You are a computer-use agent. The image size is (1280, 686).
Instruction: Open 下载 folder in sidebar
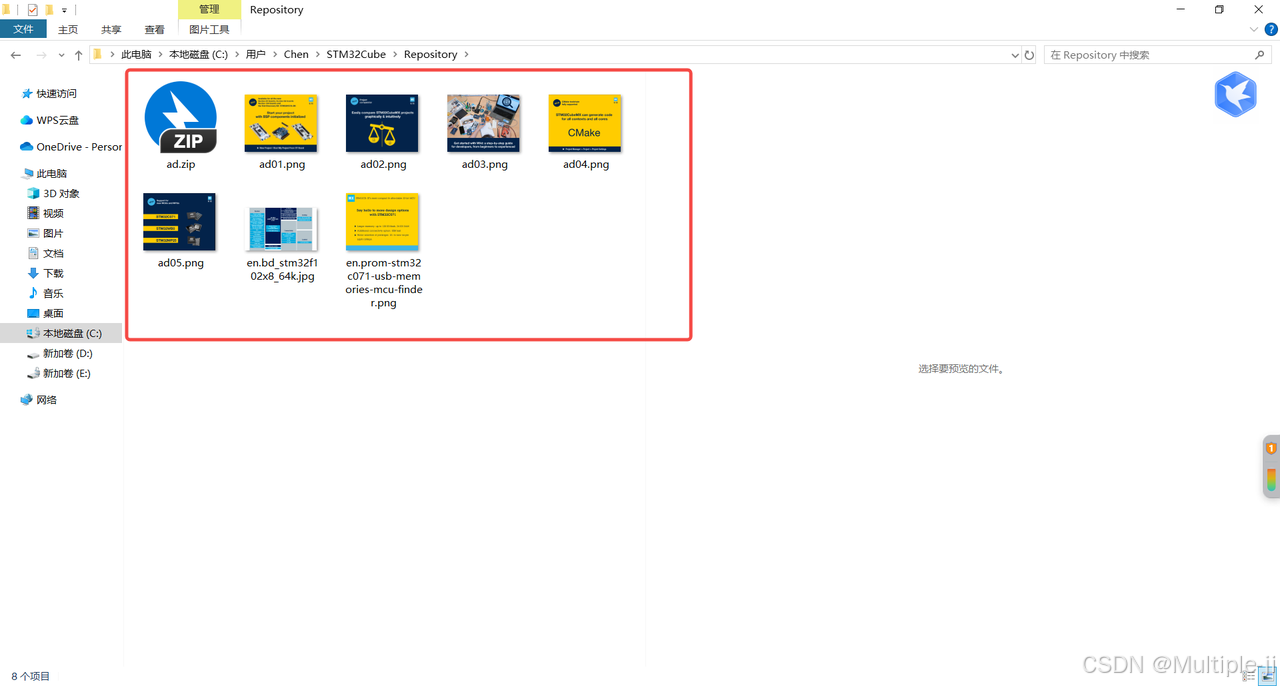45,273
